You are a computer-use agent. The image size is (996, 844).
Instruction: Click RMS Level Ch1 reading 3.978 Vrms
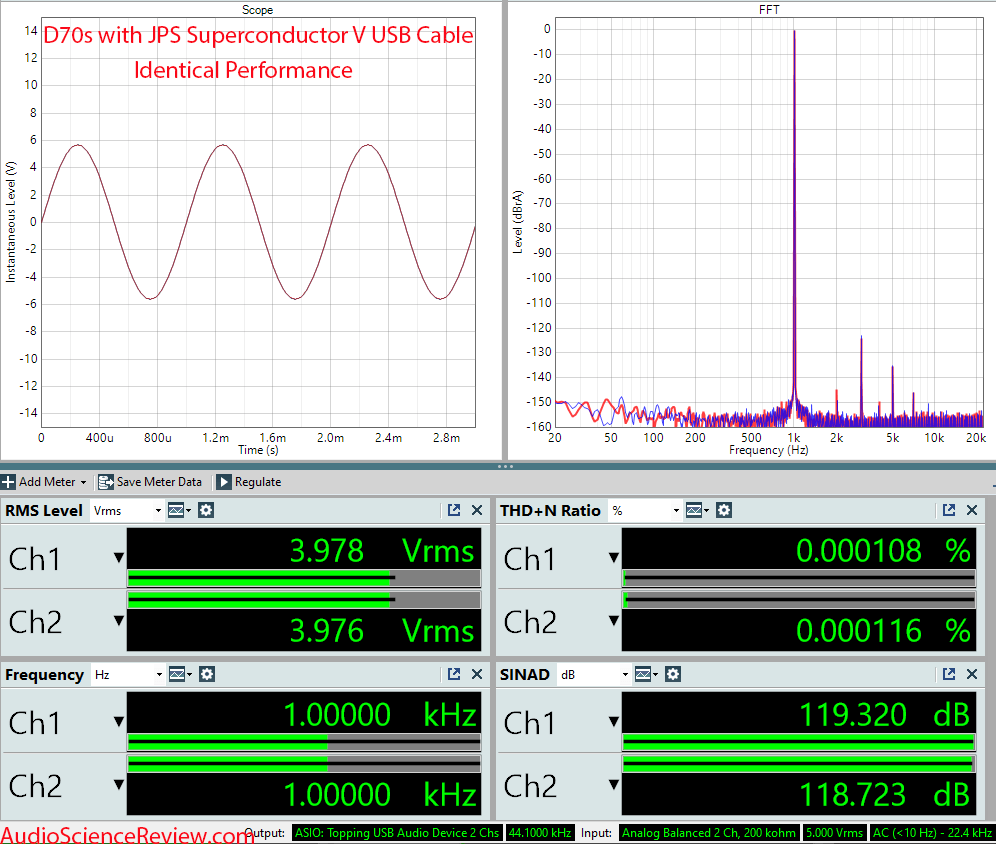pyautogui.click(x=382, y=551)
